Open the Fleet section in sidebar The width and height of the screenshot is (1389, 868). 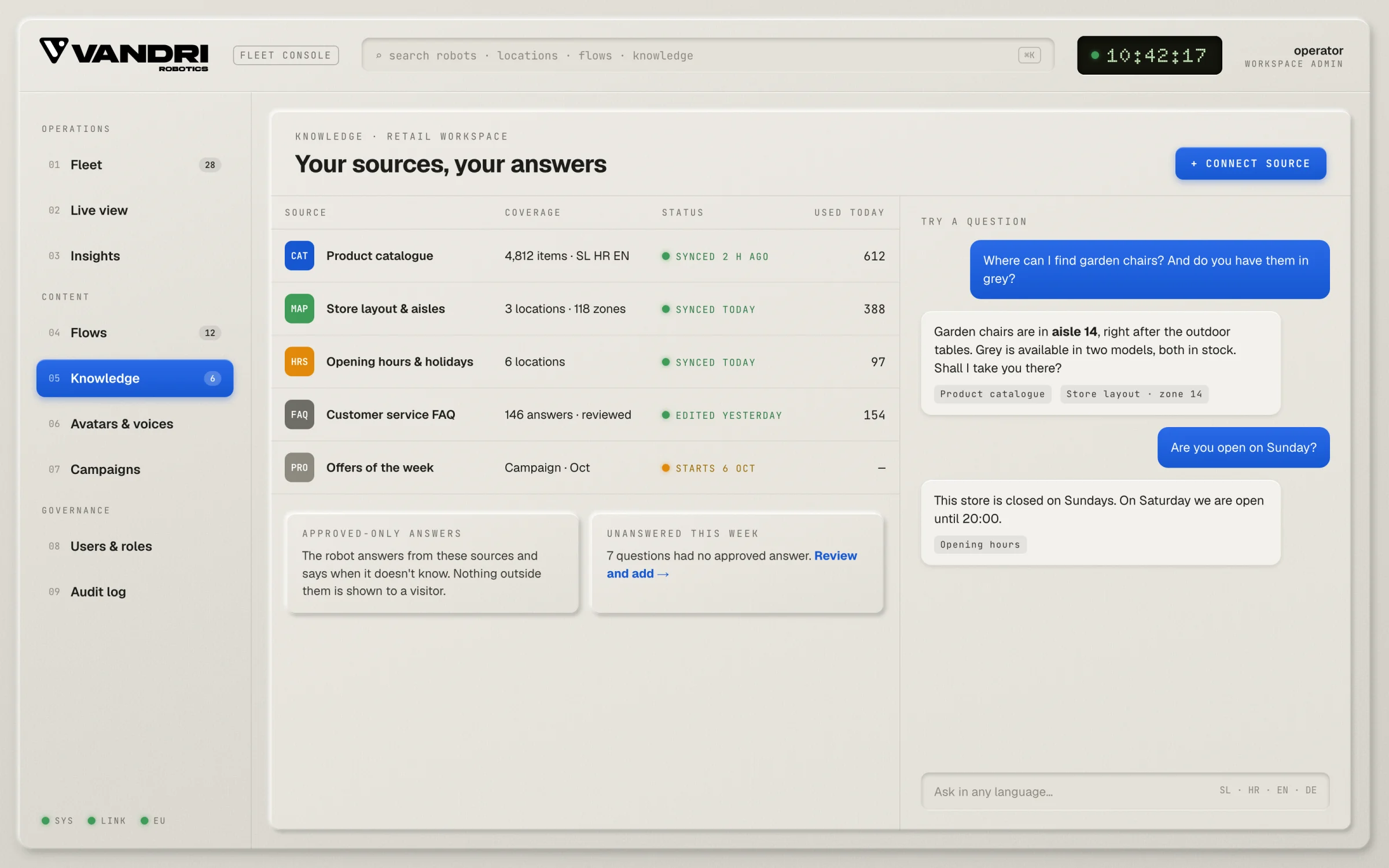[x=135, y=165]
